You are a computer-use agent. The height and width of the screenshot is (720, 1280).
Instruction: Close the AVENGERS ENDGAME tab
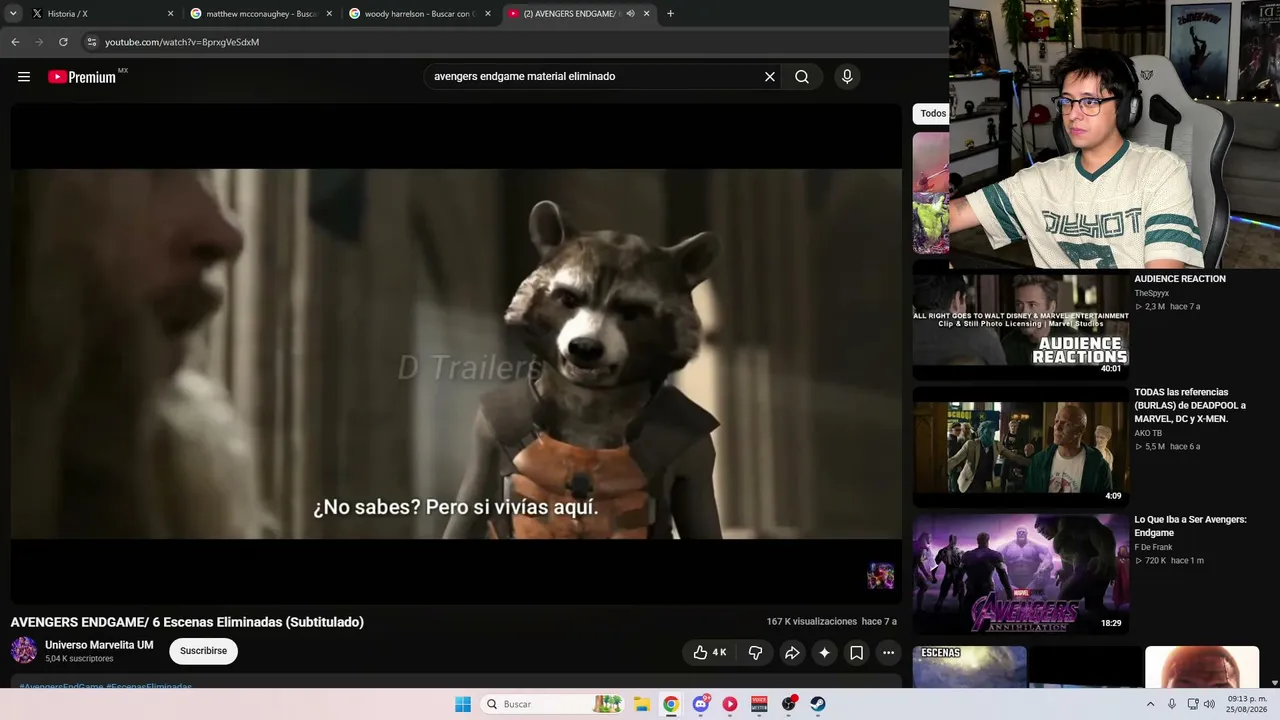(646, 14)
